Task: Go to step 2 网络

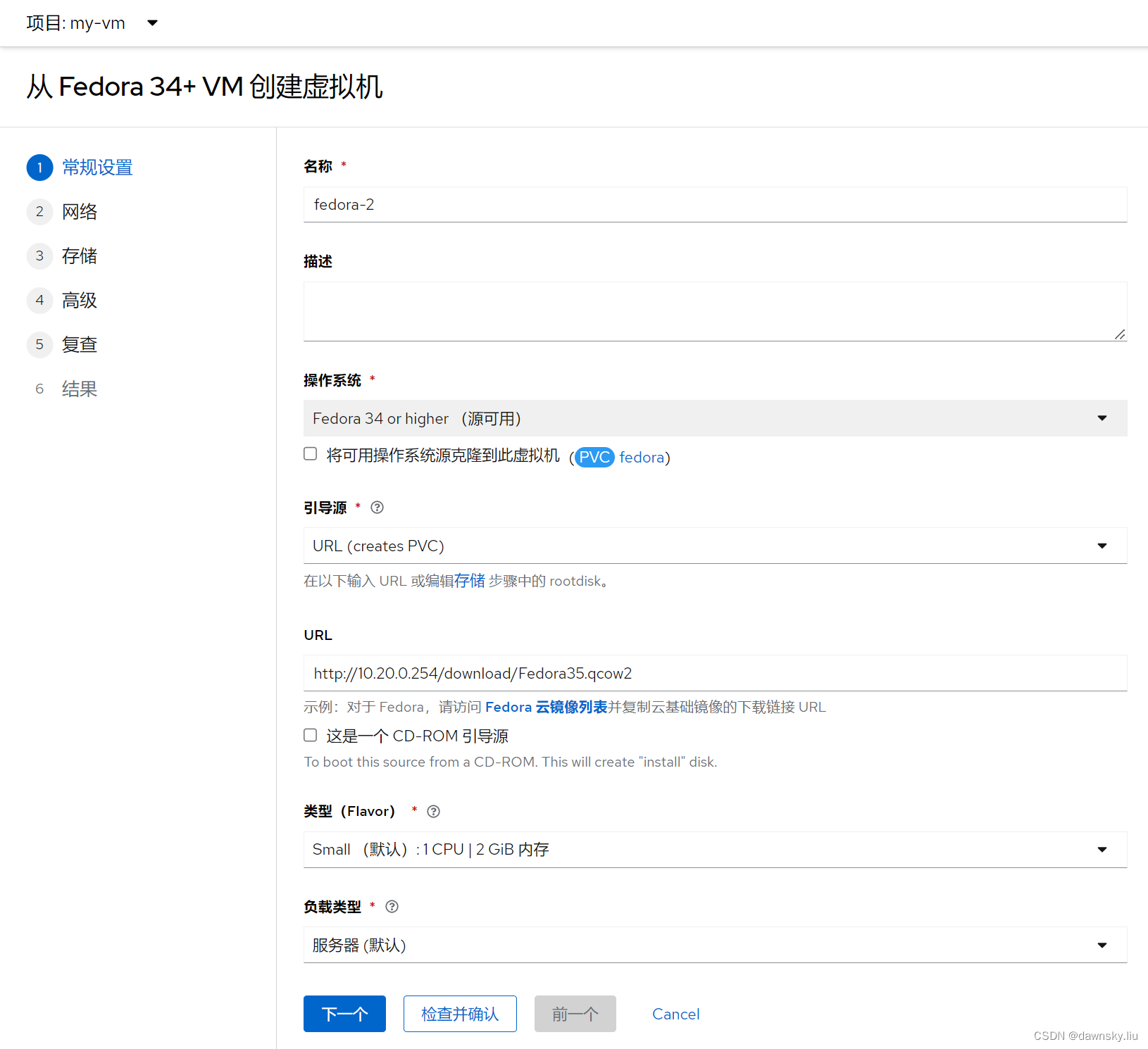Action: pyautogui.click(x=62, y=212)
